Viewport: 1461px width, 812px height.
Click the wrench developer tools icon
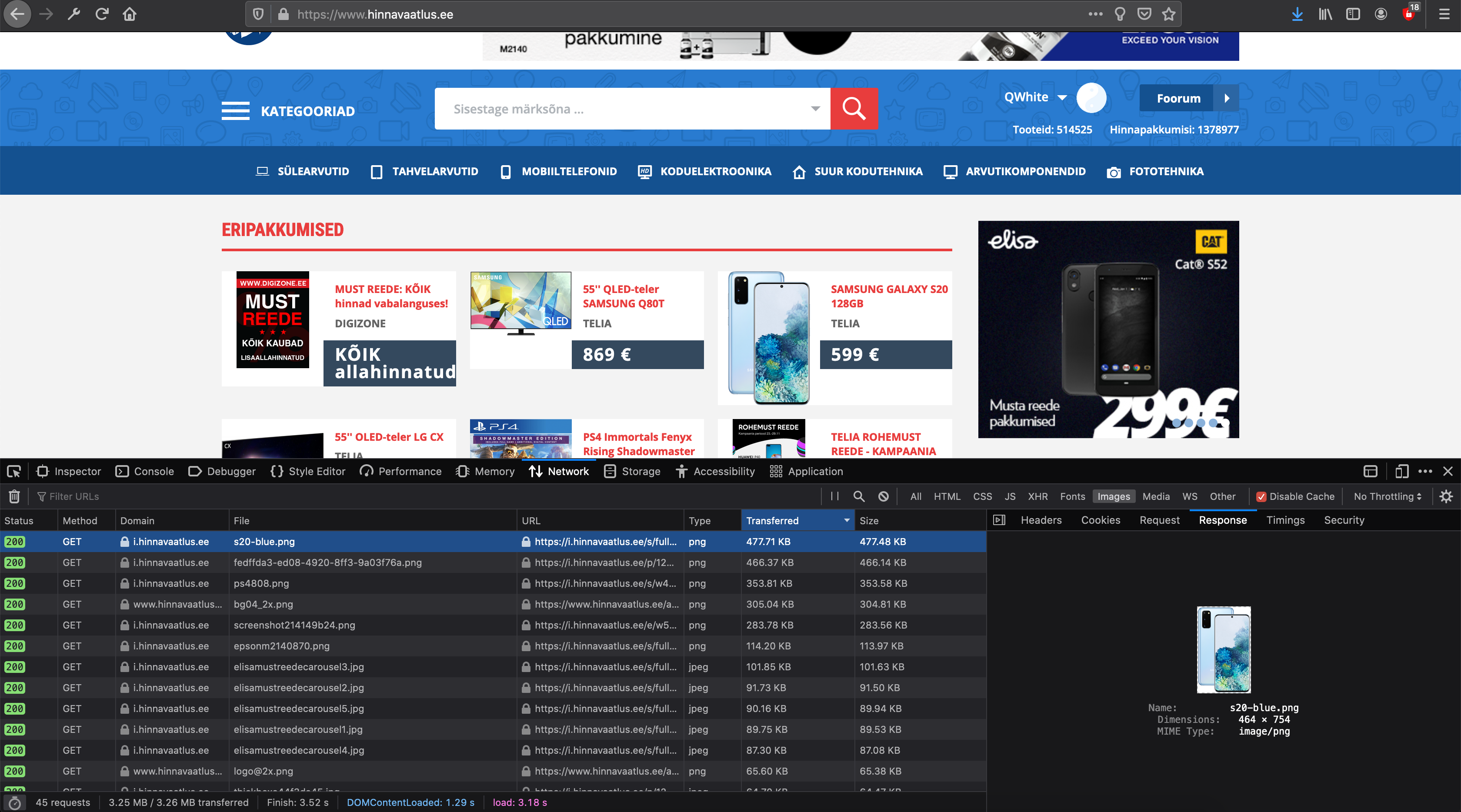pos(74,14)
